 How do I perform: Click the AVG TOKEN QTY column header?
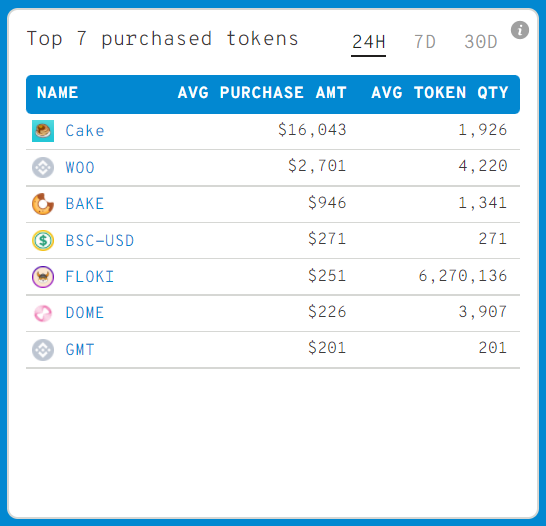[x=440, y=93]
